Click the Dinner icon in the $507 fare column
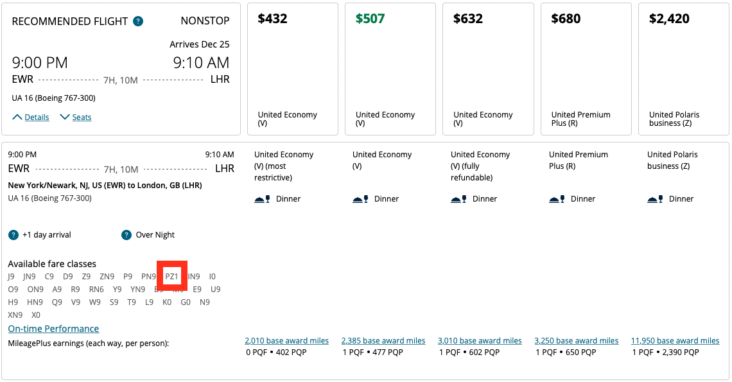 (x=360, y=199)
